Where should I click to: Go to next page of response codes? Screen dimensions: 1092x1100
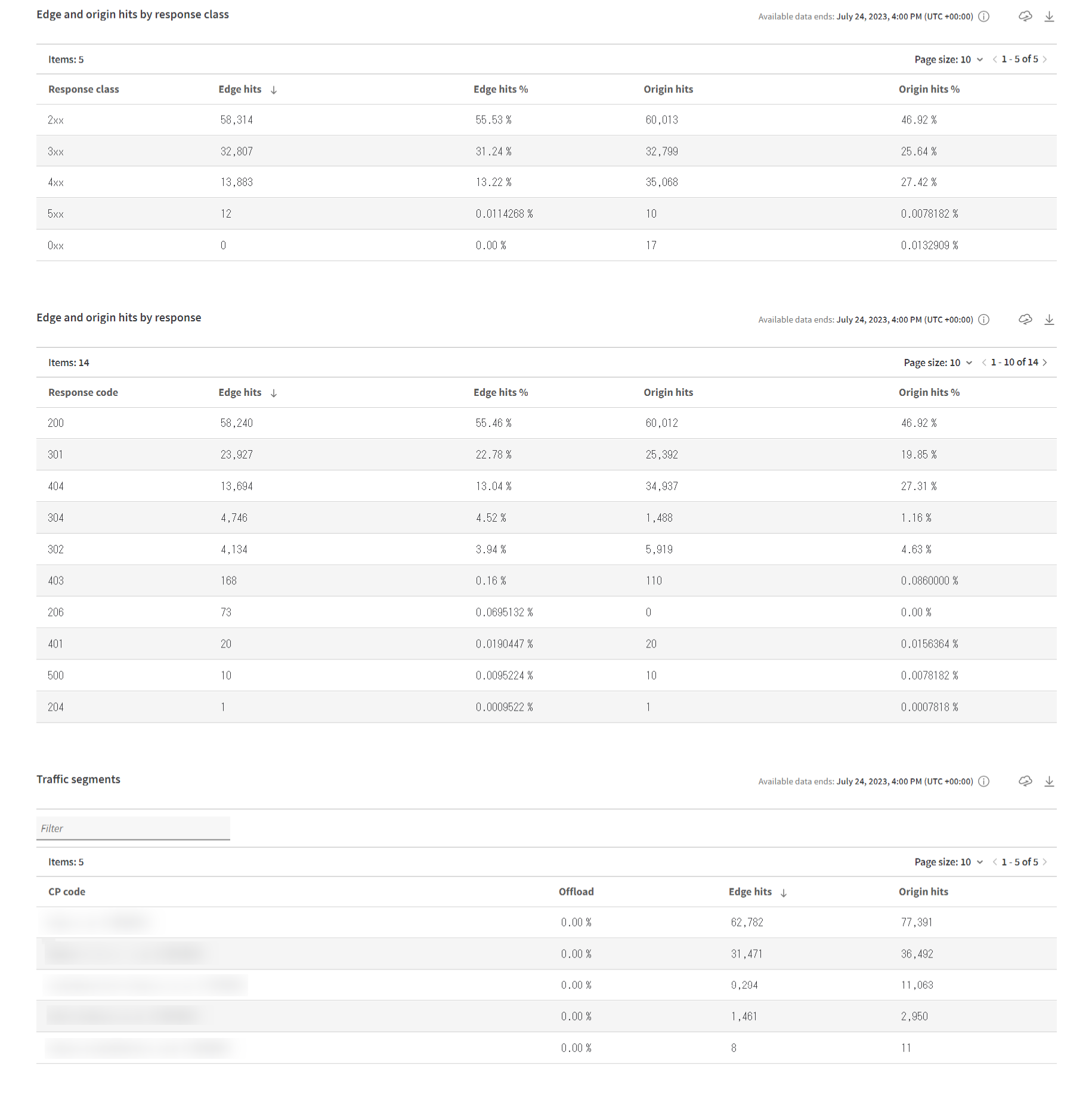click(x=1045, y=362)
